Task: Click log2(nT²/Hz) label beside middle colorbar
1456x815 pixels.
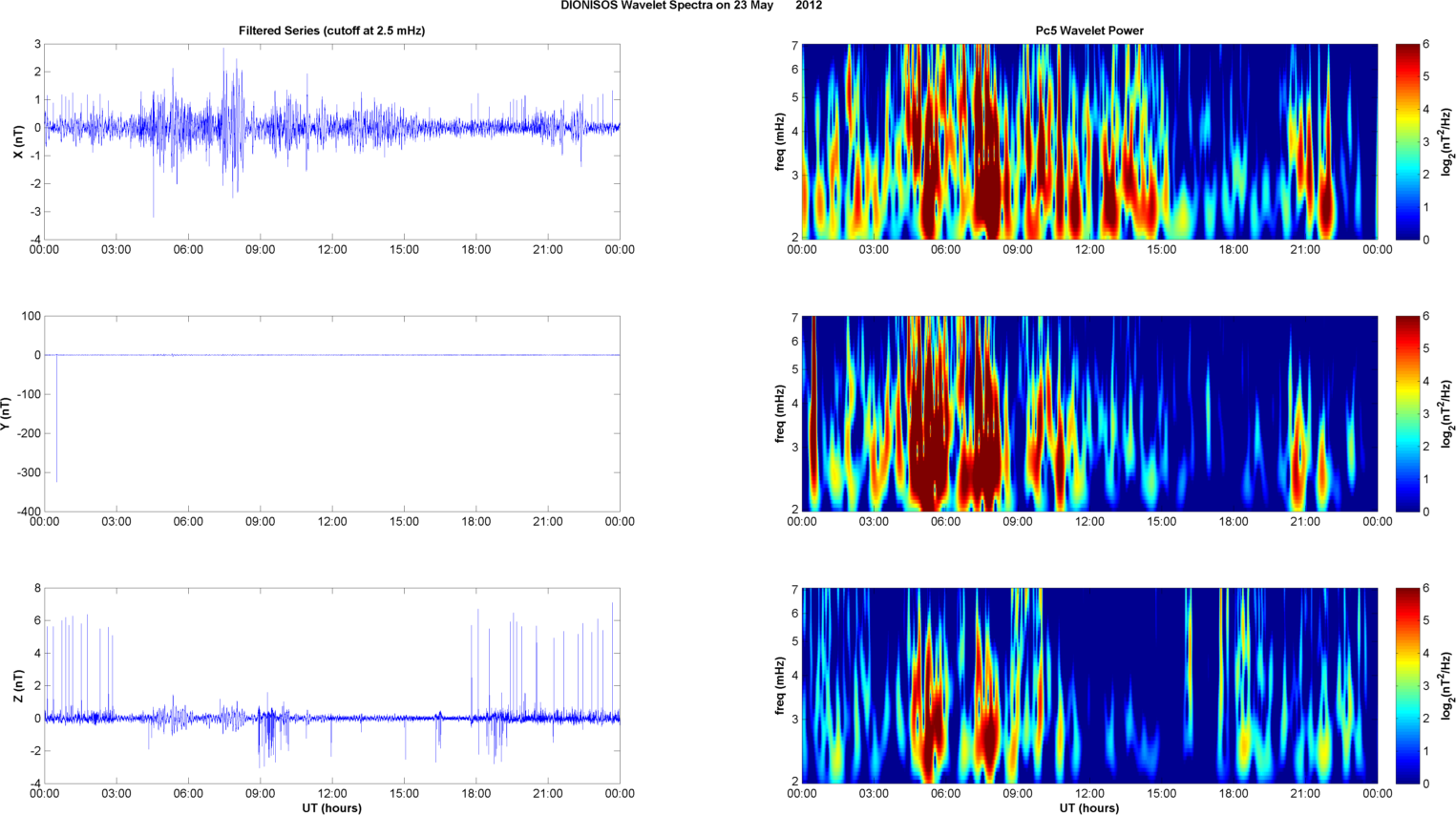Action: coord(1447,414)
